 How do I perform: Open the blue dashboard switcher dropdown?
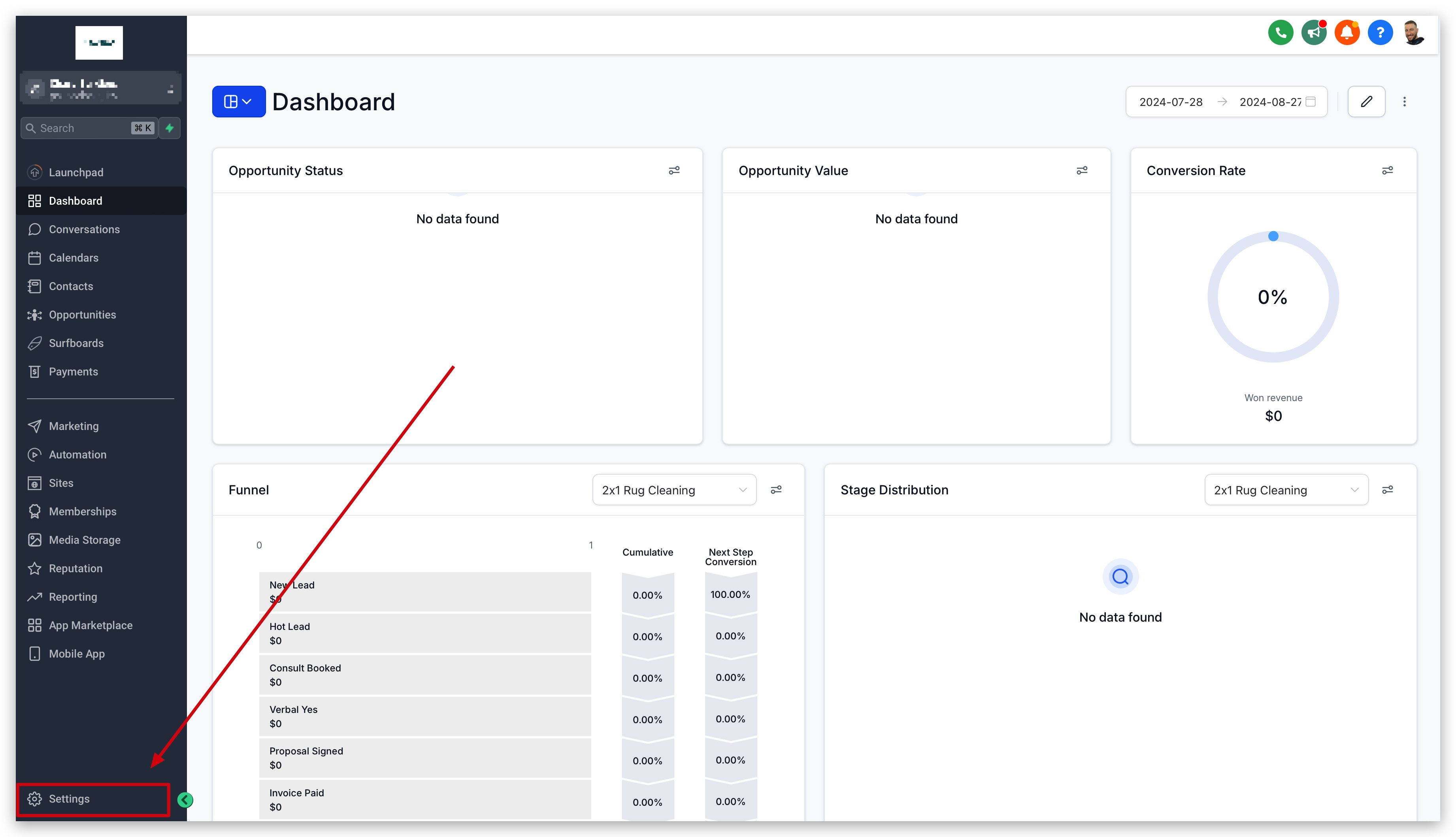[239, 102]
